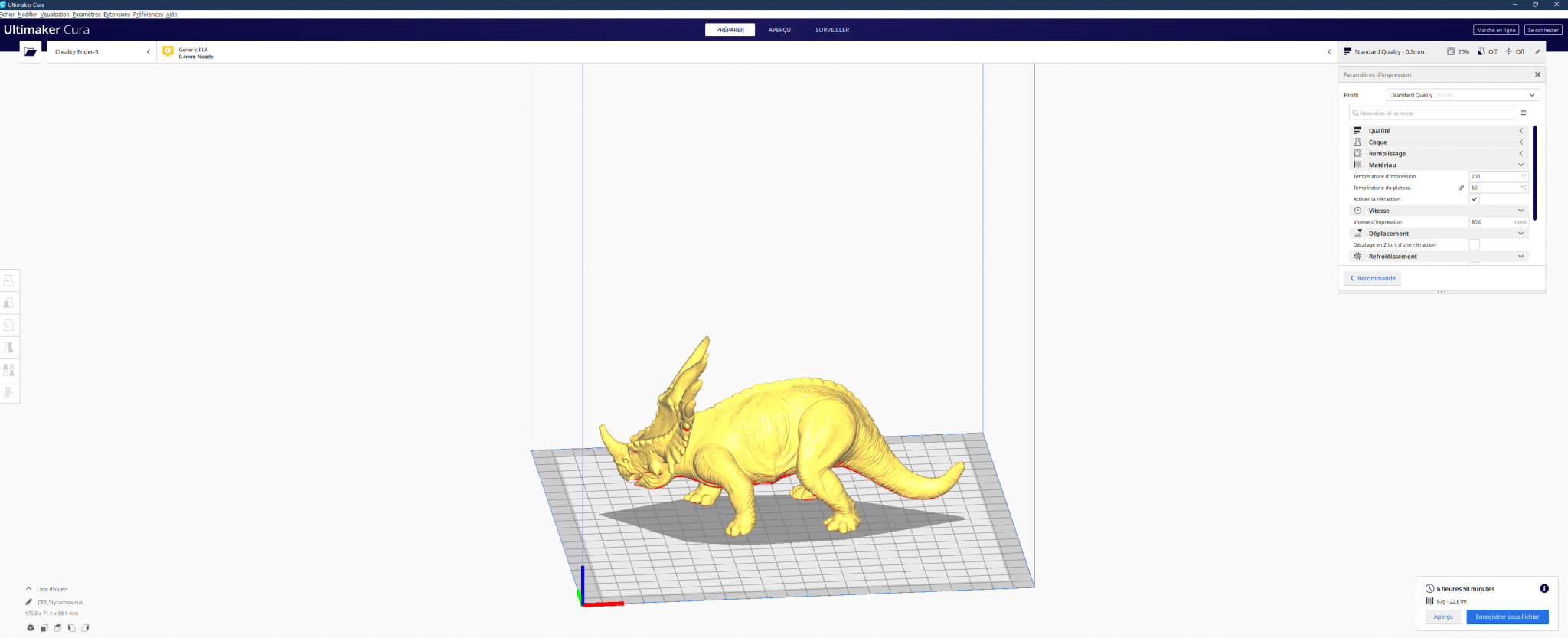This screenshot has height=638, width=1568.
Task: Click the Température du plateau value field
Action: [1498, 188]
